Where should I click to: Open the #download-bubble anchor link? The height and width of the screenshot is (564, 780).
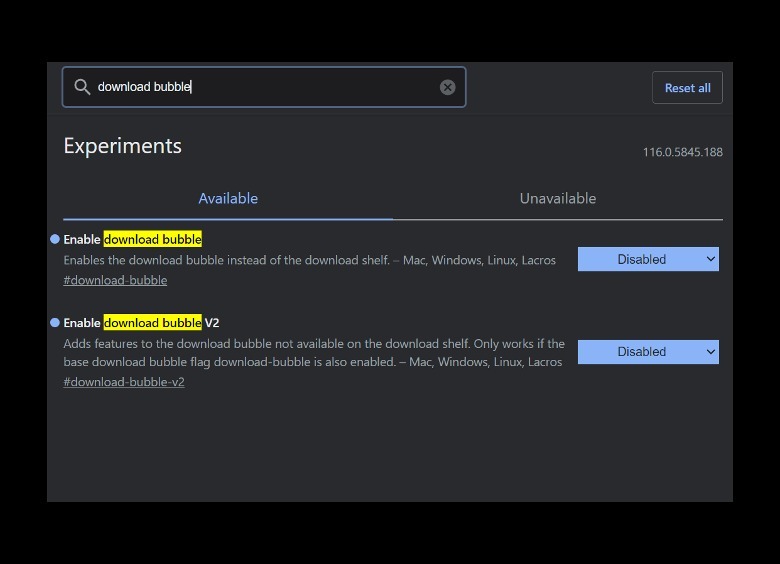tap(115, 280)
